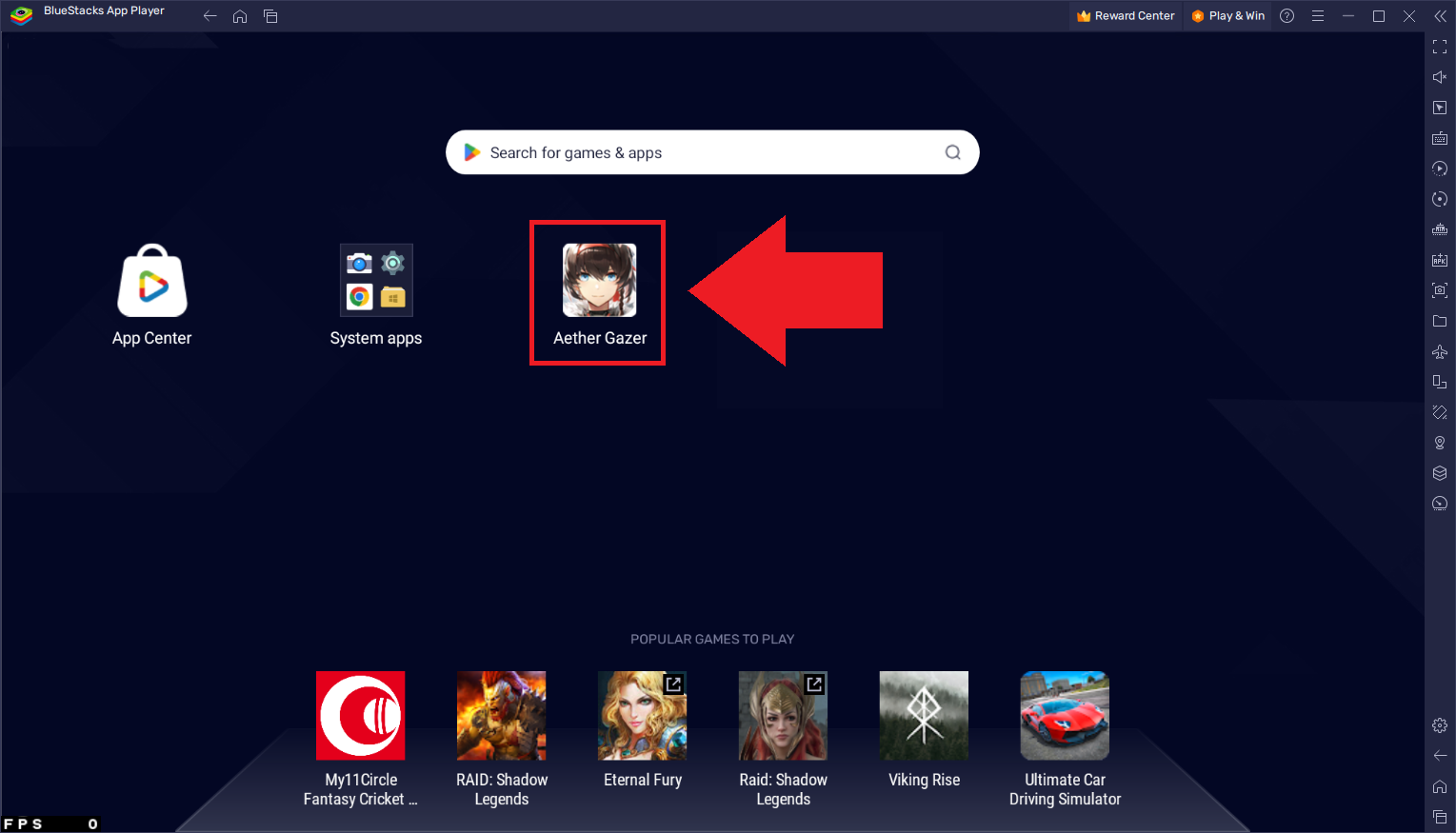Mute volume in the sidebar

pyautogui.click(x=1440, y=77)
